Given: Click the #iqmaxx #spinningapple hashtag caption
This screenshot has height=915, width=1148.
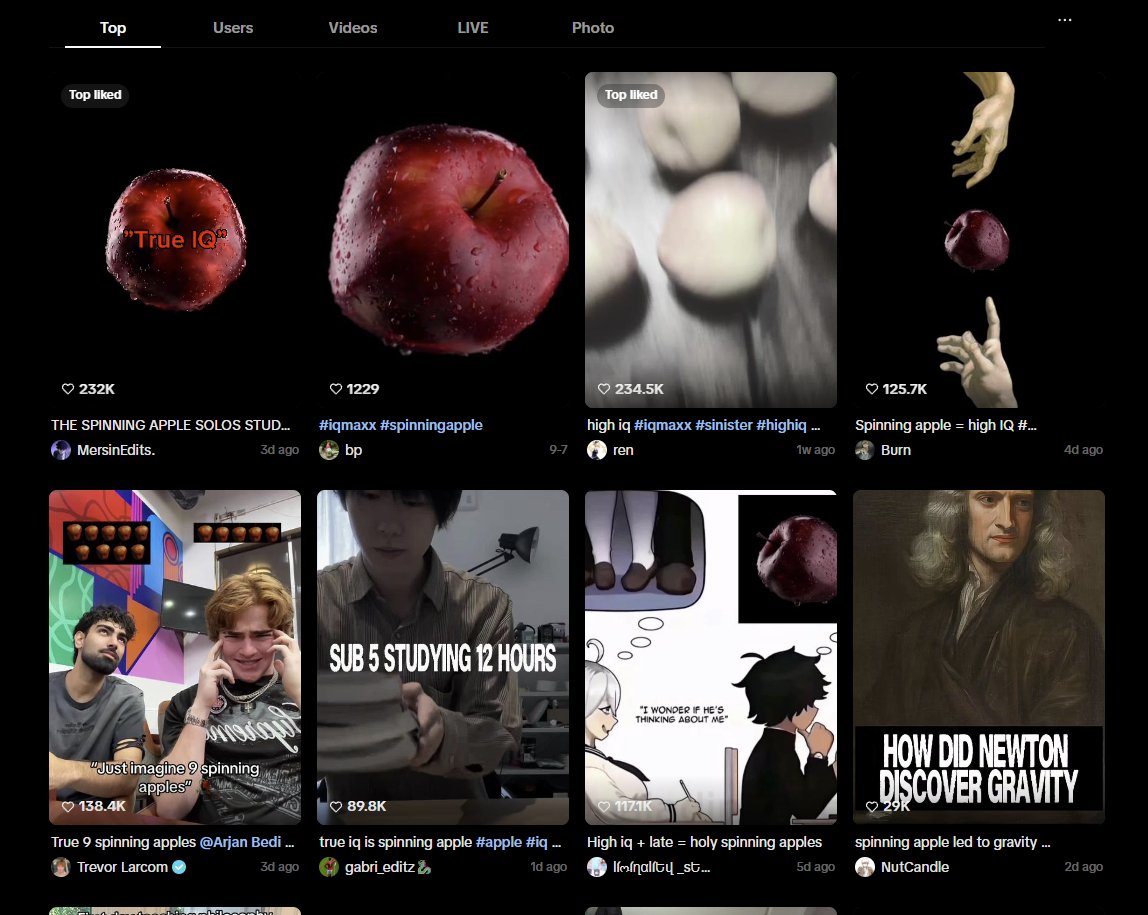Looking at the screenshot, I should [400, 425].
